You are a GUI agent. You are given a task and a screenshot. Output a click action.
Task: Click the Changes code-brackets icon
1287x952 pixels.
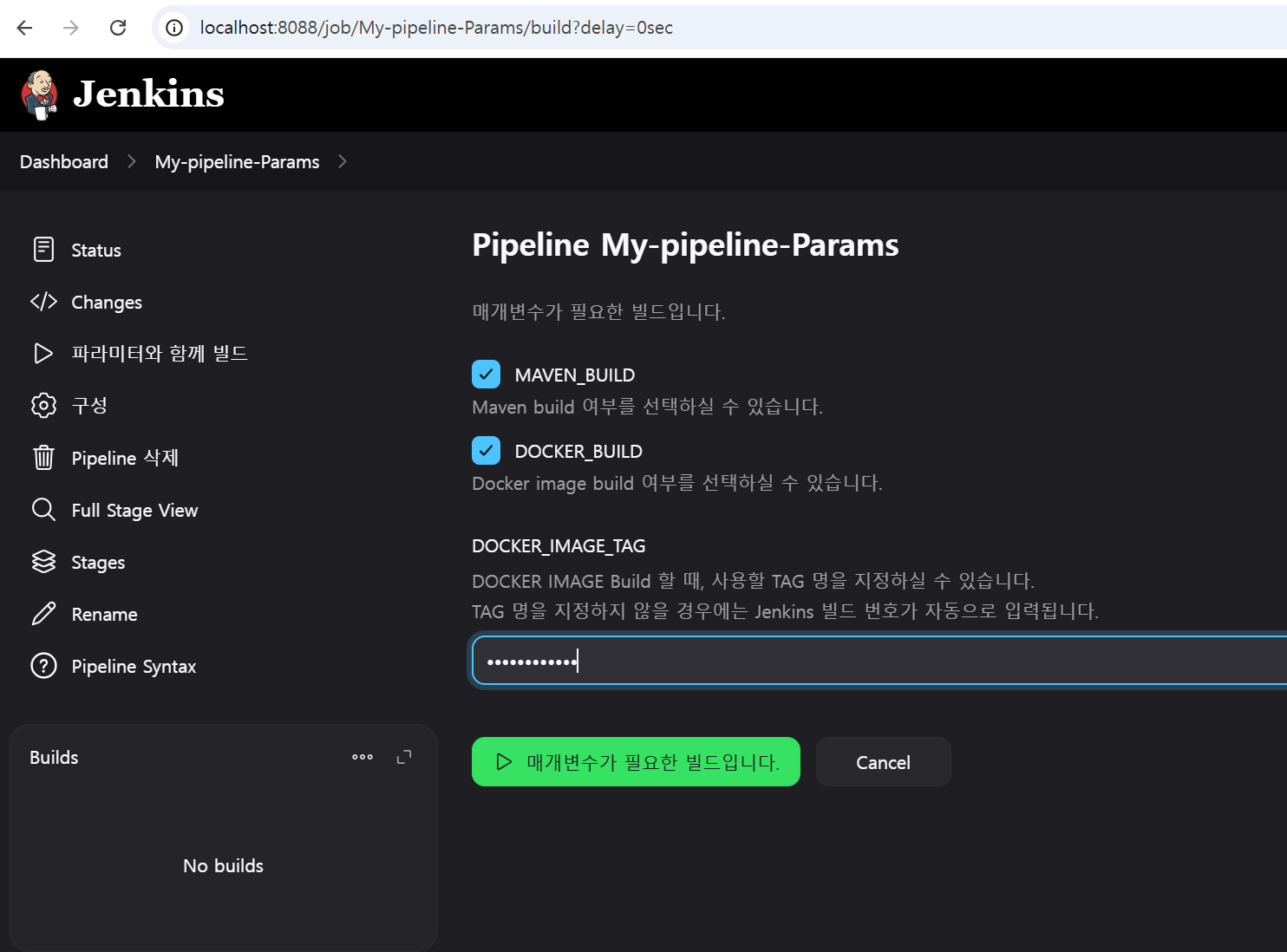click(x=43, y=302)
